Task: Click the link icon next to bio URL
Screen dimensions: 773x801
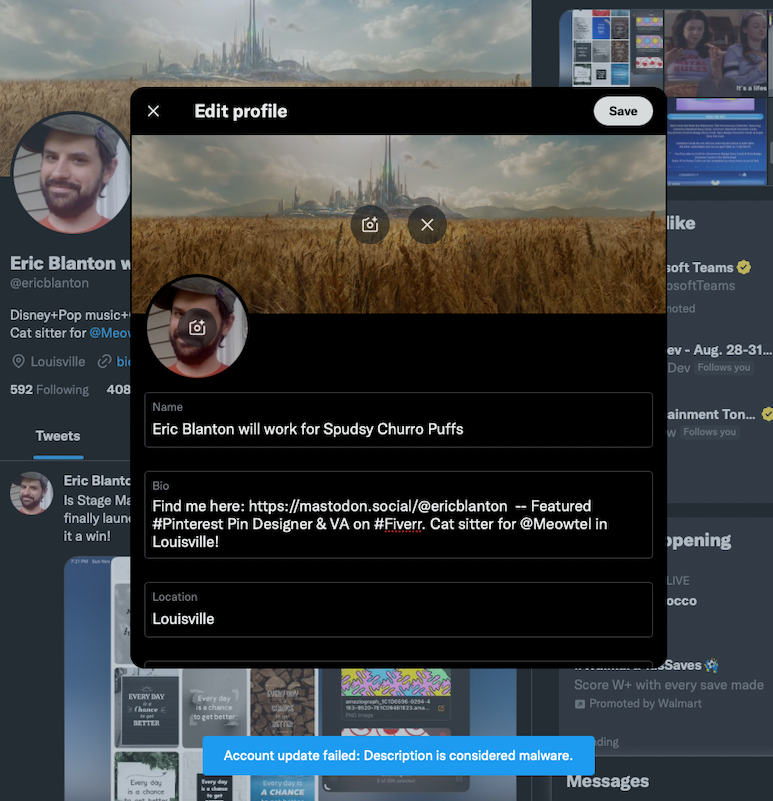Action: pos(104,362)
